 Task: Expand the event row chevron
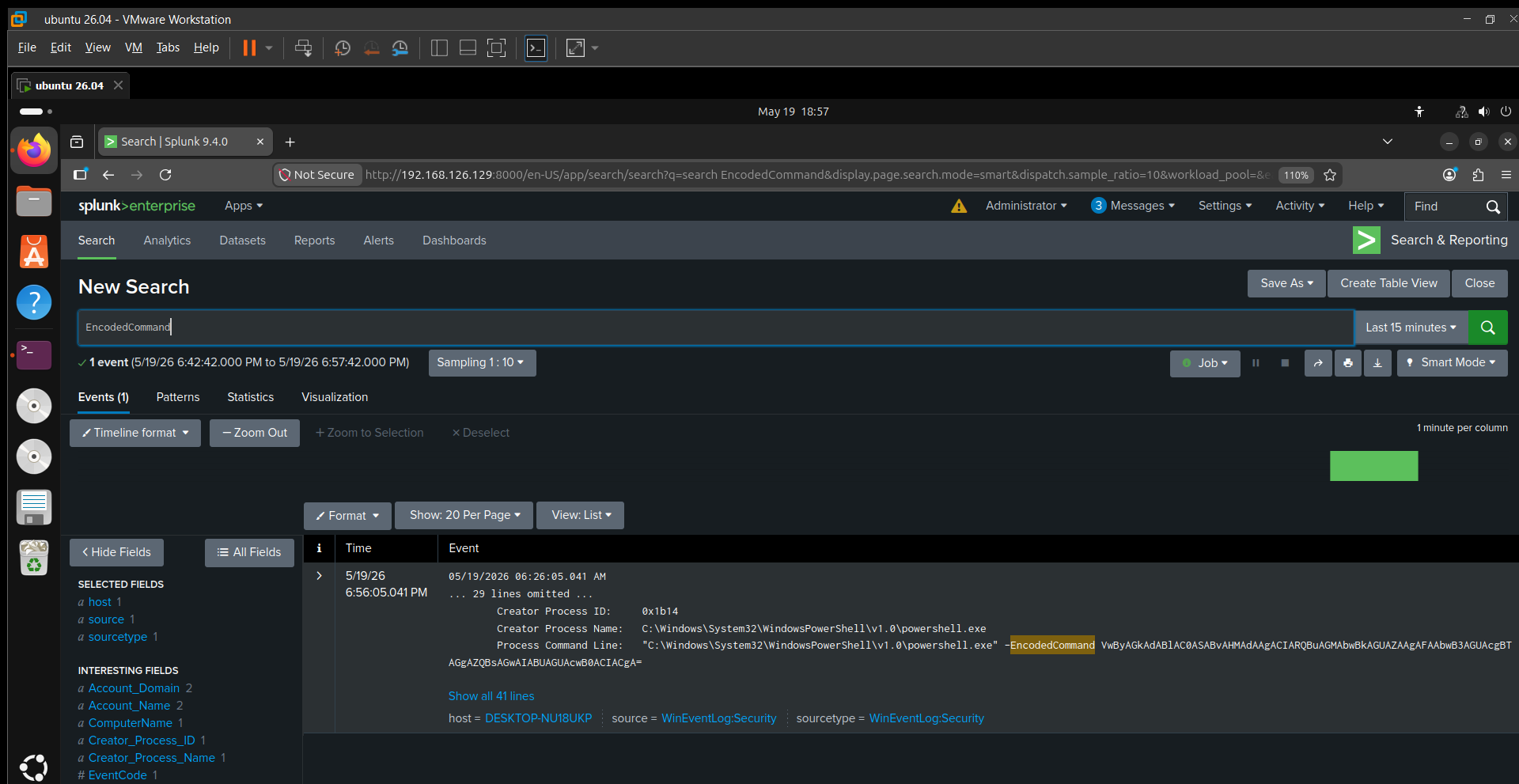(x=319, y=576)
